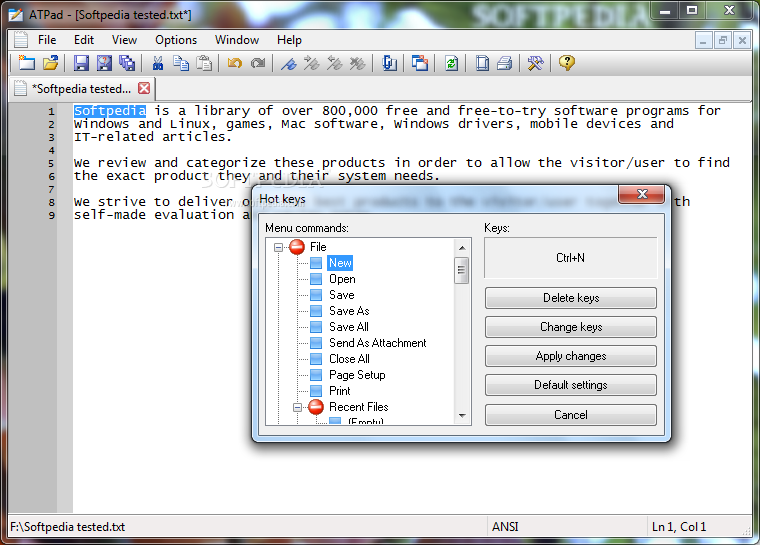This screenshot has width=760, height=545.
Task: Select New in the menu commands tree
Action: 340,263
